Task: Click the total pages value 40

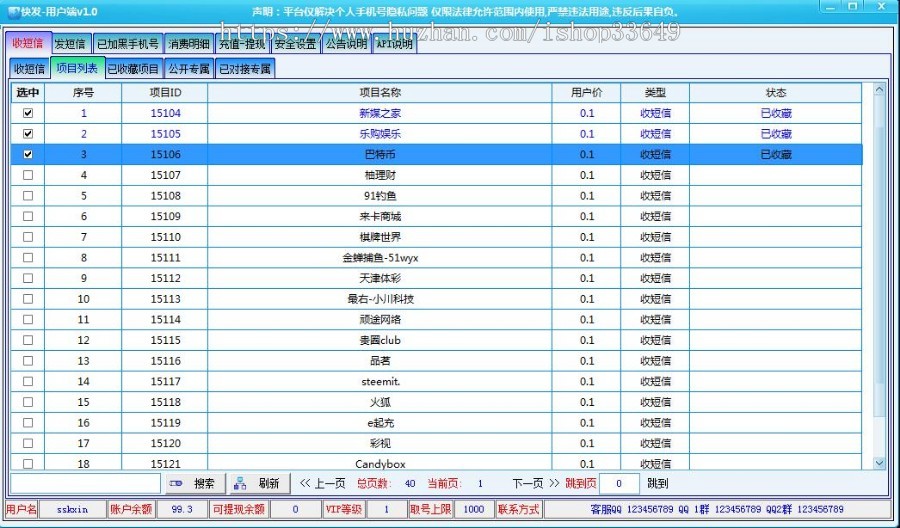Action: [x=410, y=484]
